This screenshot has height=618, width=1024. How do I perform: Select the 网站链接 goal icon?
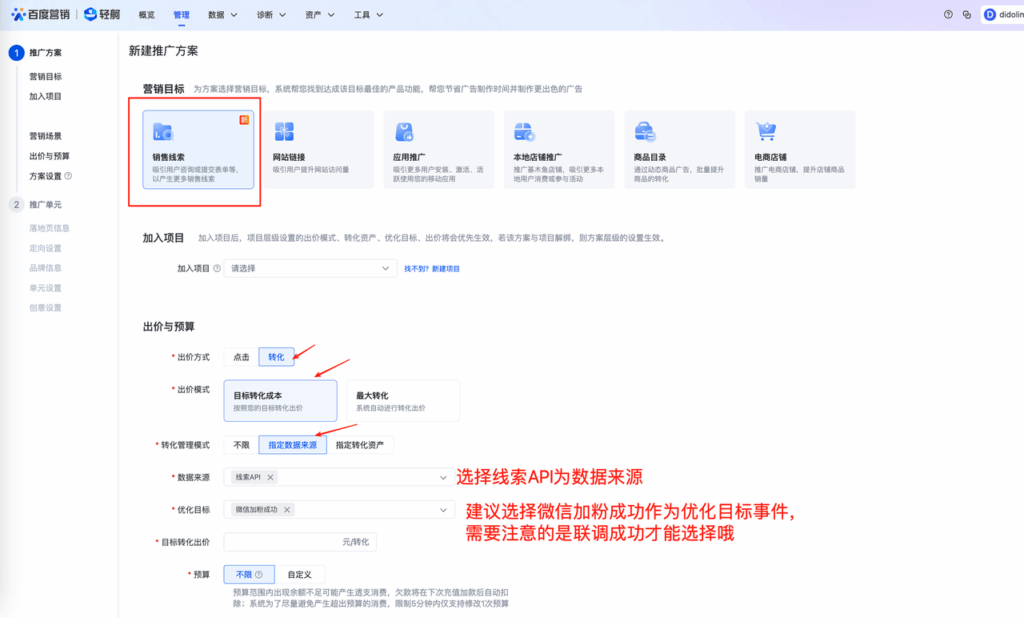284,132
